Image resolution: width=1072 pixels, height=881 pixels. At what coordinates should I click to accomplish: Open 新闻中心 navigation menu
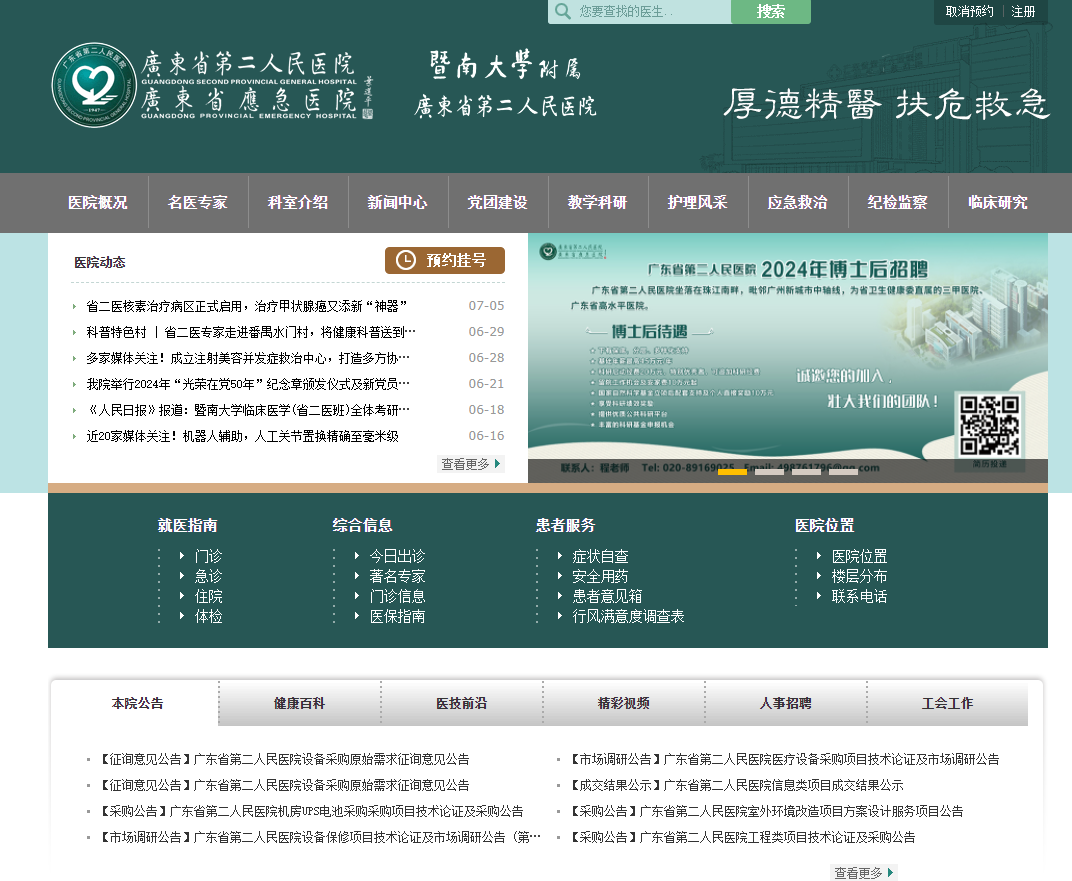click(x=398, y=202)
